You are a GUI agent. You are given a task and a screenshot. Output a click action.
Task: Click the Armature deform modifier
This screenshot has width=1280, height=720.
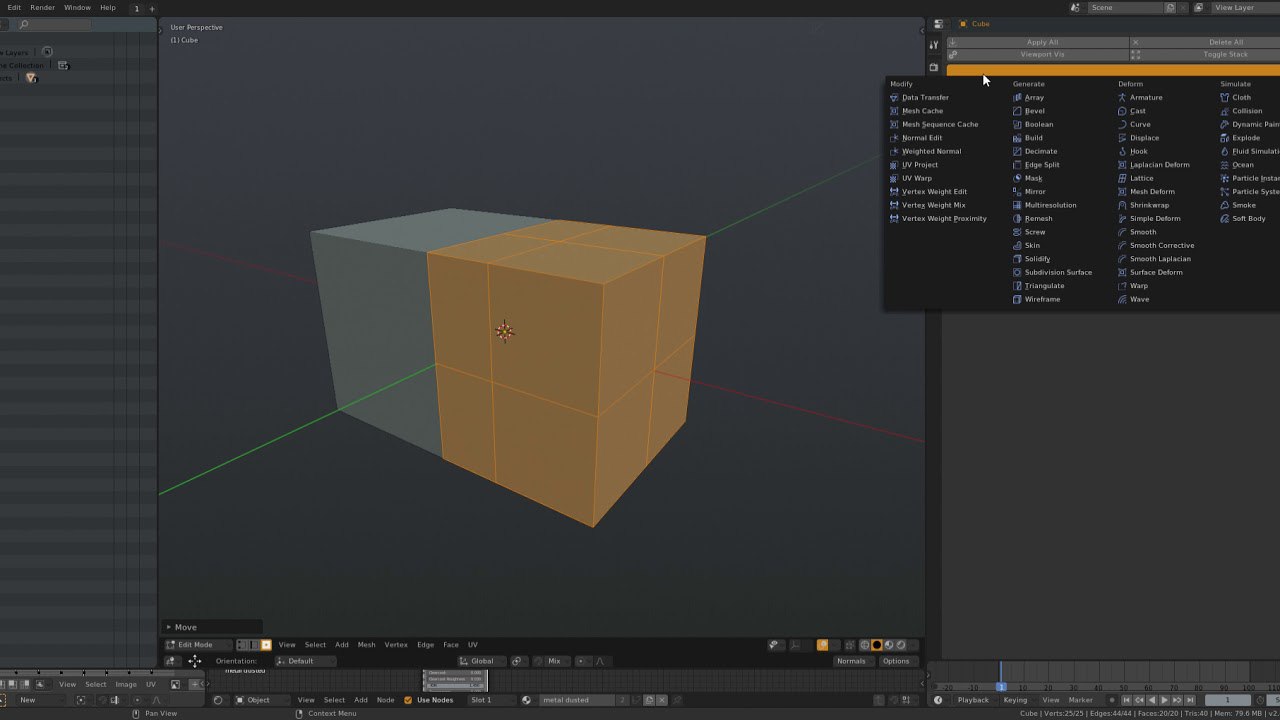(x=1145, y=98)
